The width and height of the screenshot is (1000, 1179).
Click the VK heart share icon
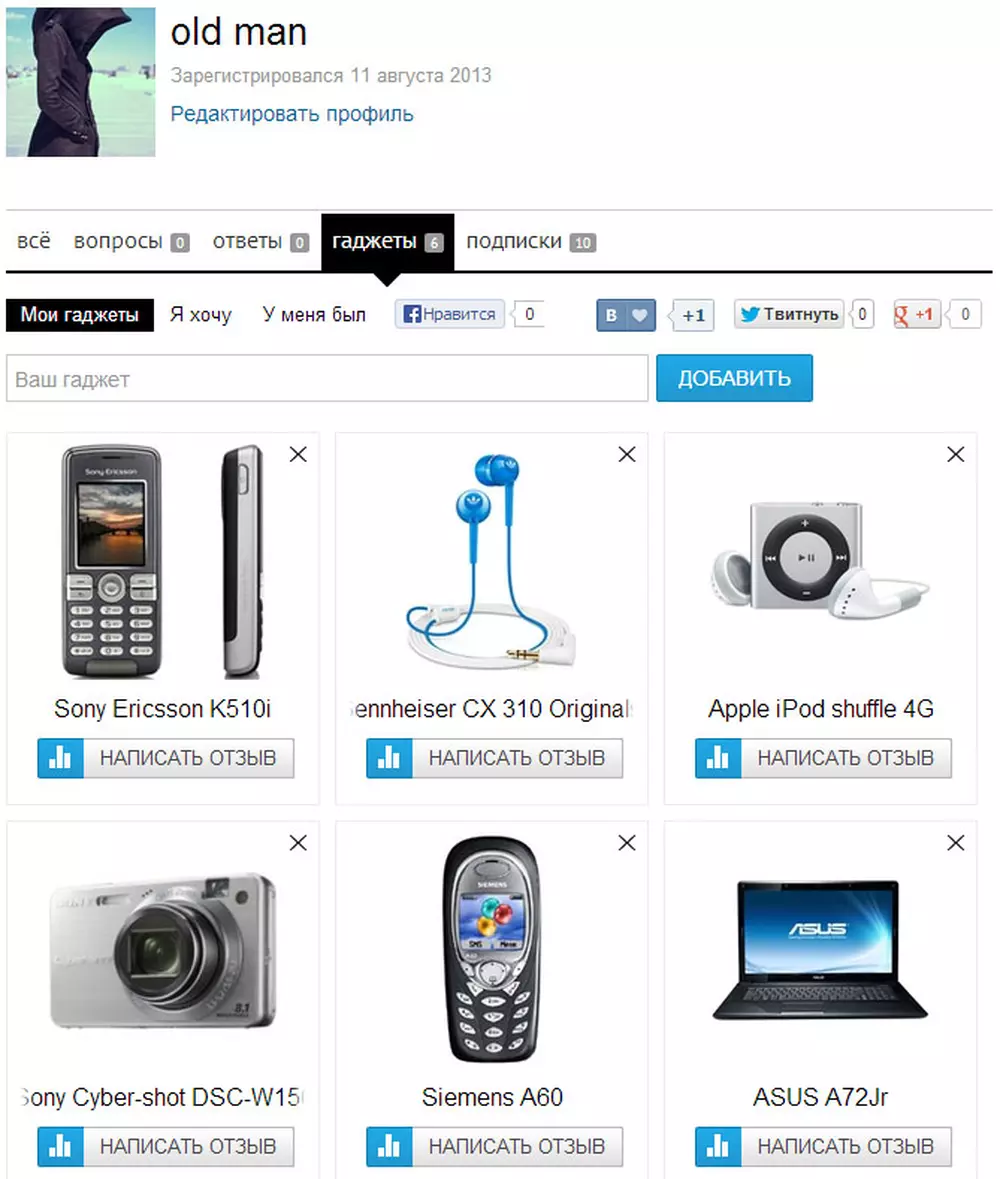(x=640, y=315)
